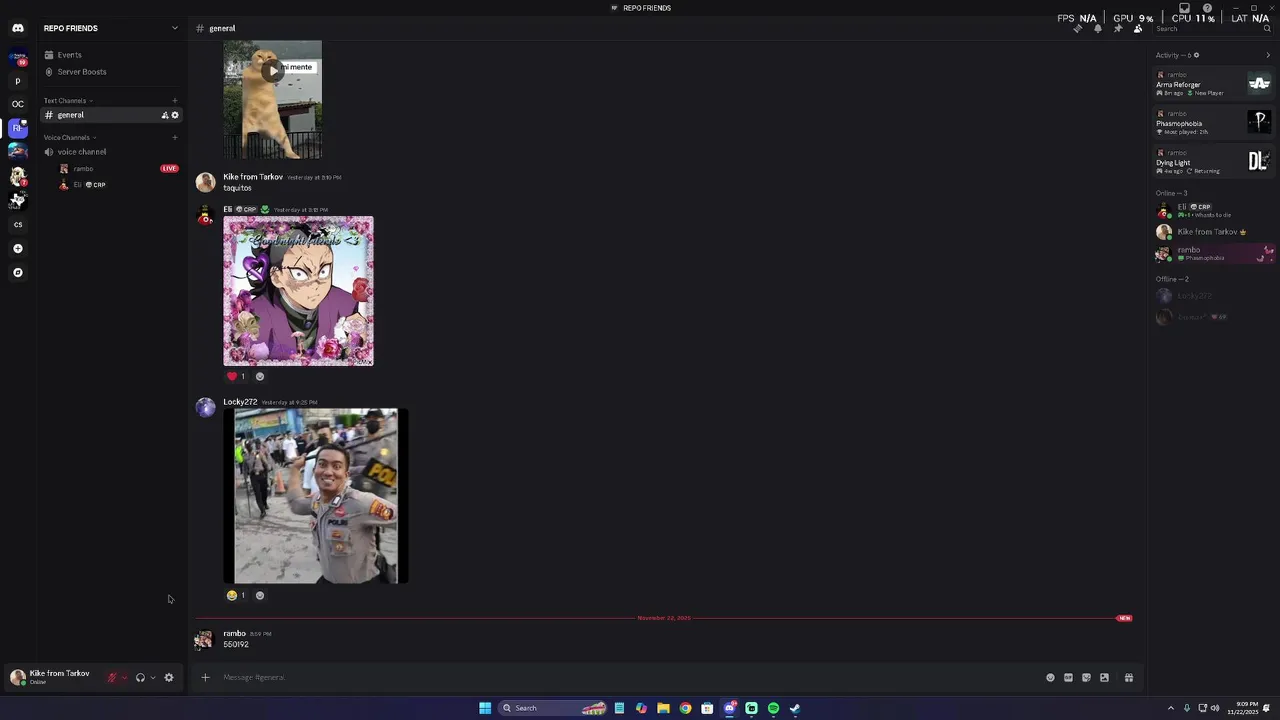The height and width of the screenshot is (720, 1280).
Task: Toggle headphones deafen in user panel
Action: (x=140, y=678)
